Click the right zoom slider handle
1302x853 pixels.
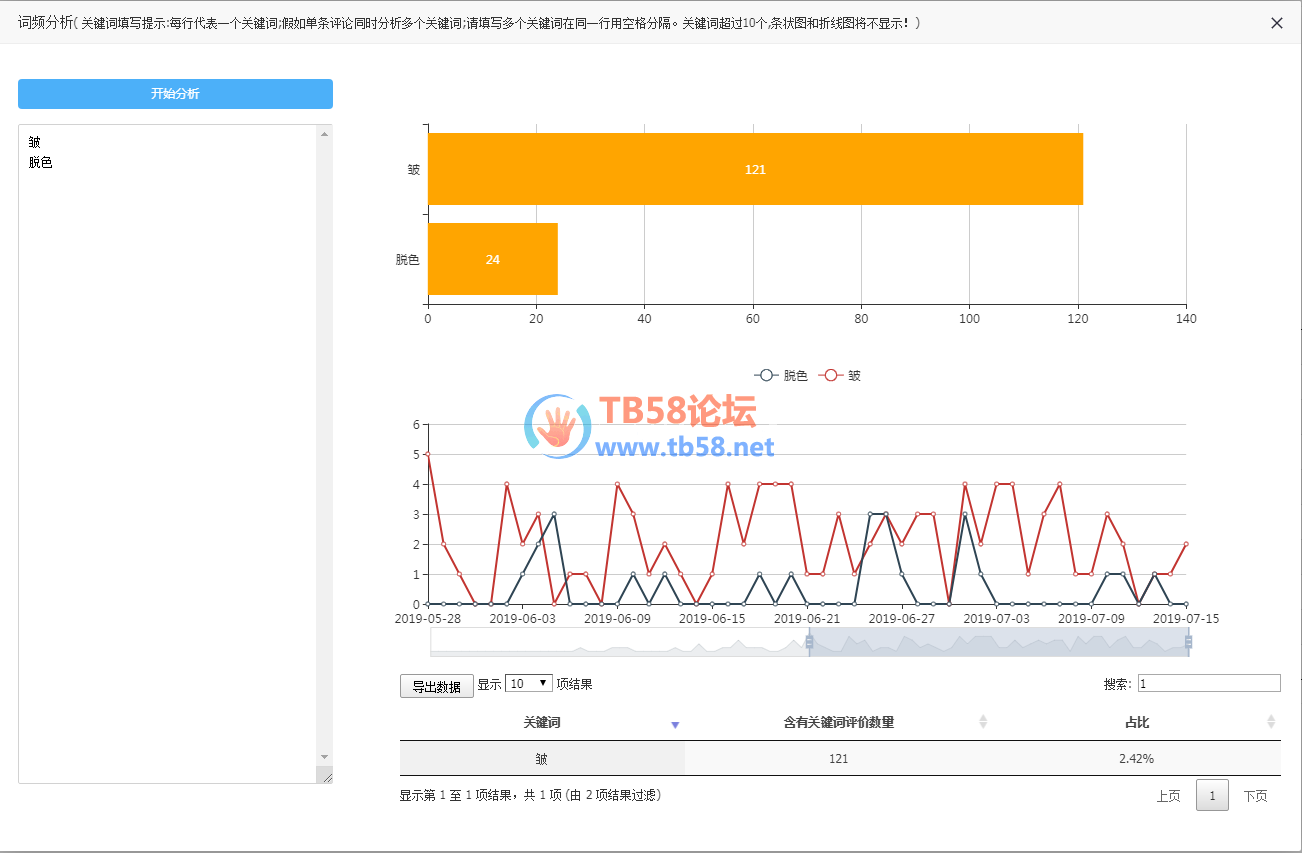[x=1188, y=642]
